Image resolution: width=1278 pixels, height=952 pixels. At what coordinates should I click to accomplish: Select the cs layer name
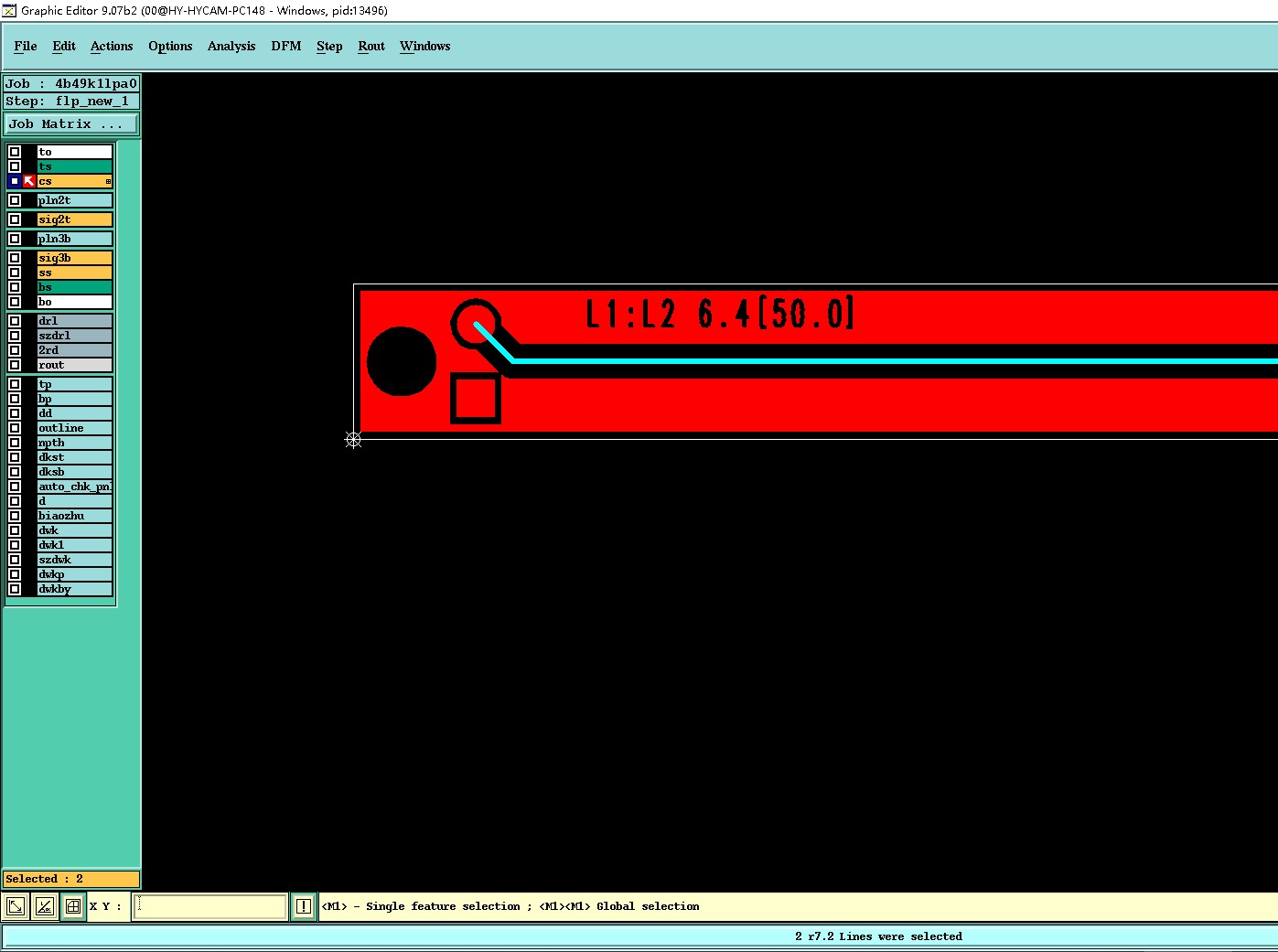(75, 181)
